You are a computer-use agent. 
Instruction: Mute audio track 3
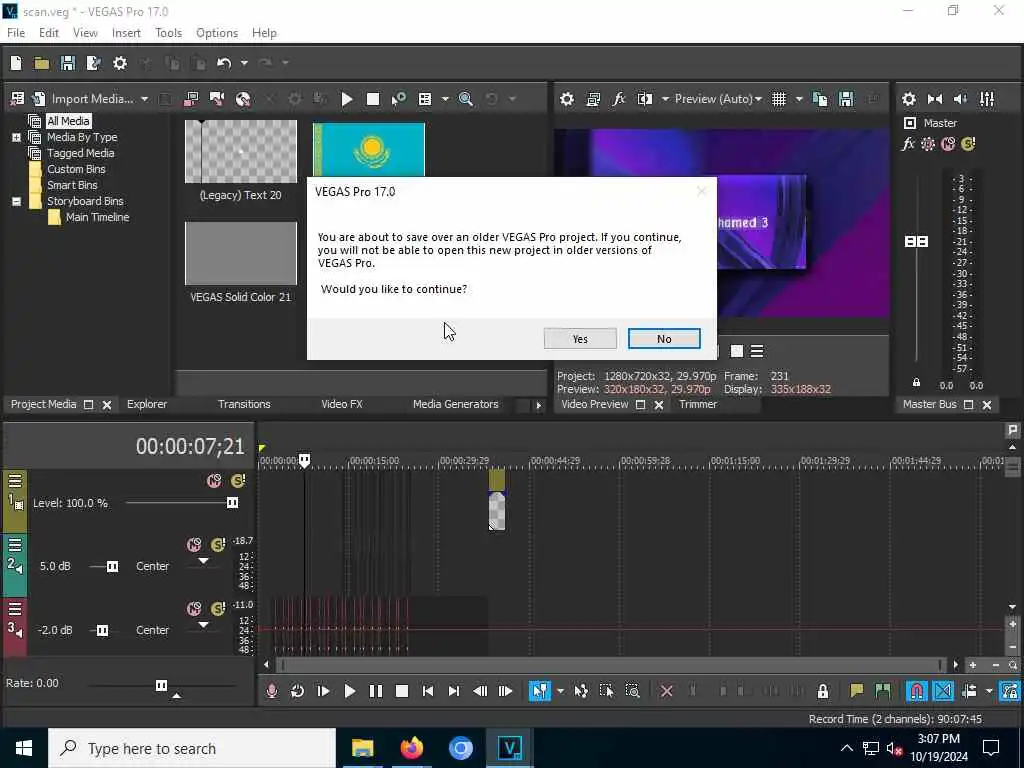pos(194,609)
